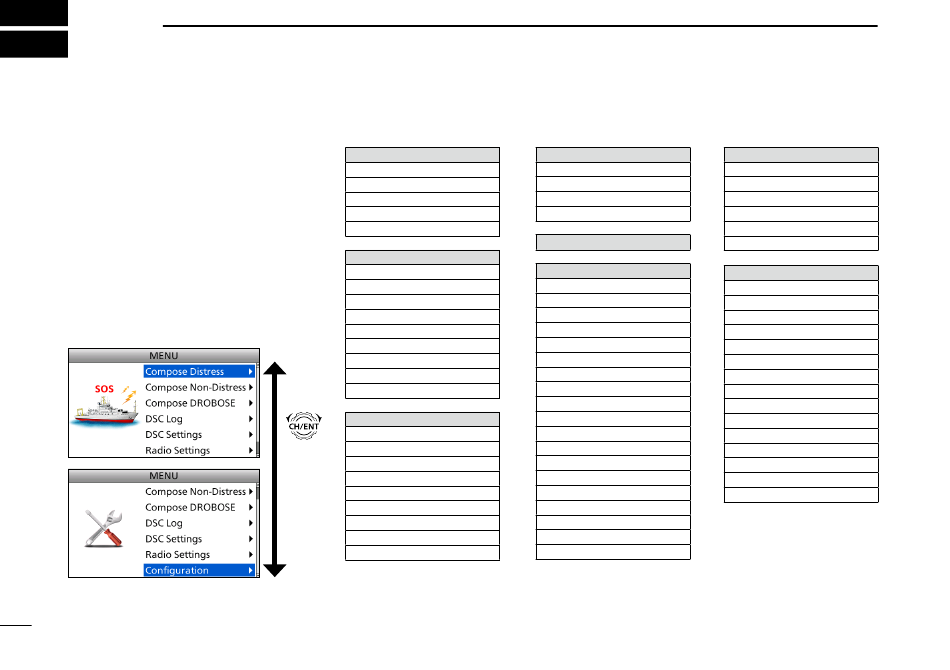The height and width of the screenshot is (670, 950).
Task: Expand the arrow beside DSC Settings in the tools-icon menu
Action: point(250,539)
